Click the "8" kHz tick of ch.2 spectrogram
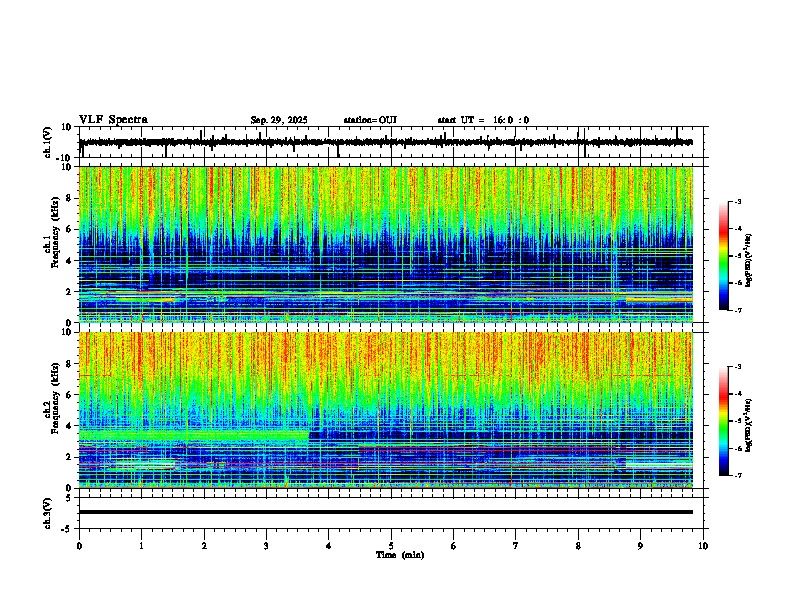792x612 pixels. point(70,364)
